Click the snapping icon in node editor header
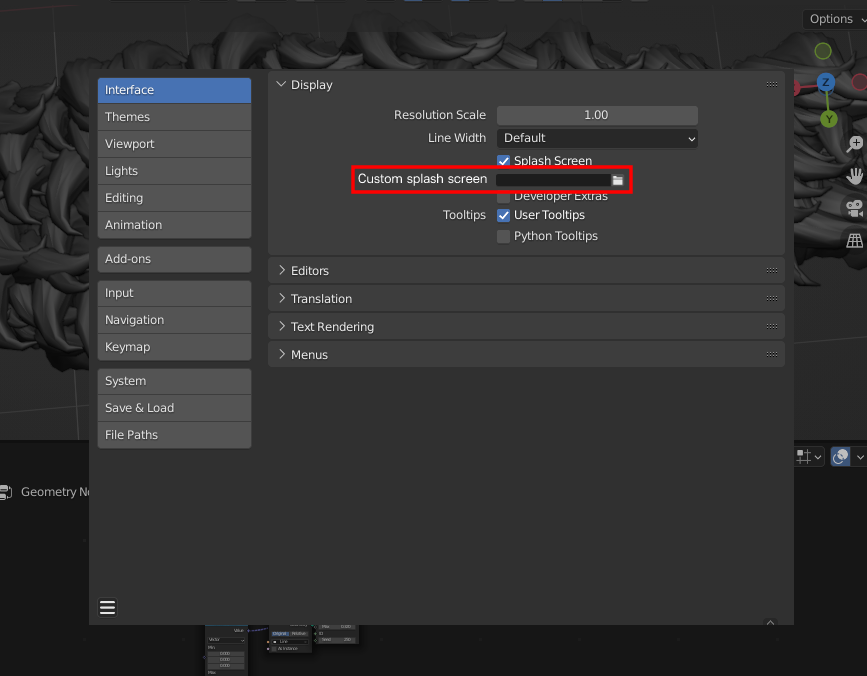 pos(803,457)
